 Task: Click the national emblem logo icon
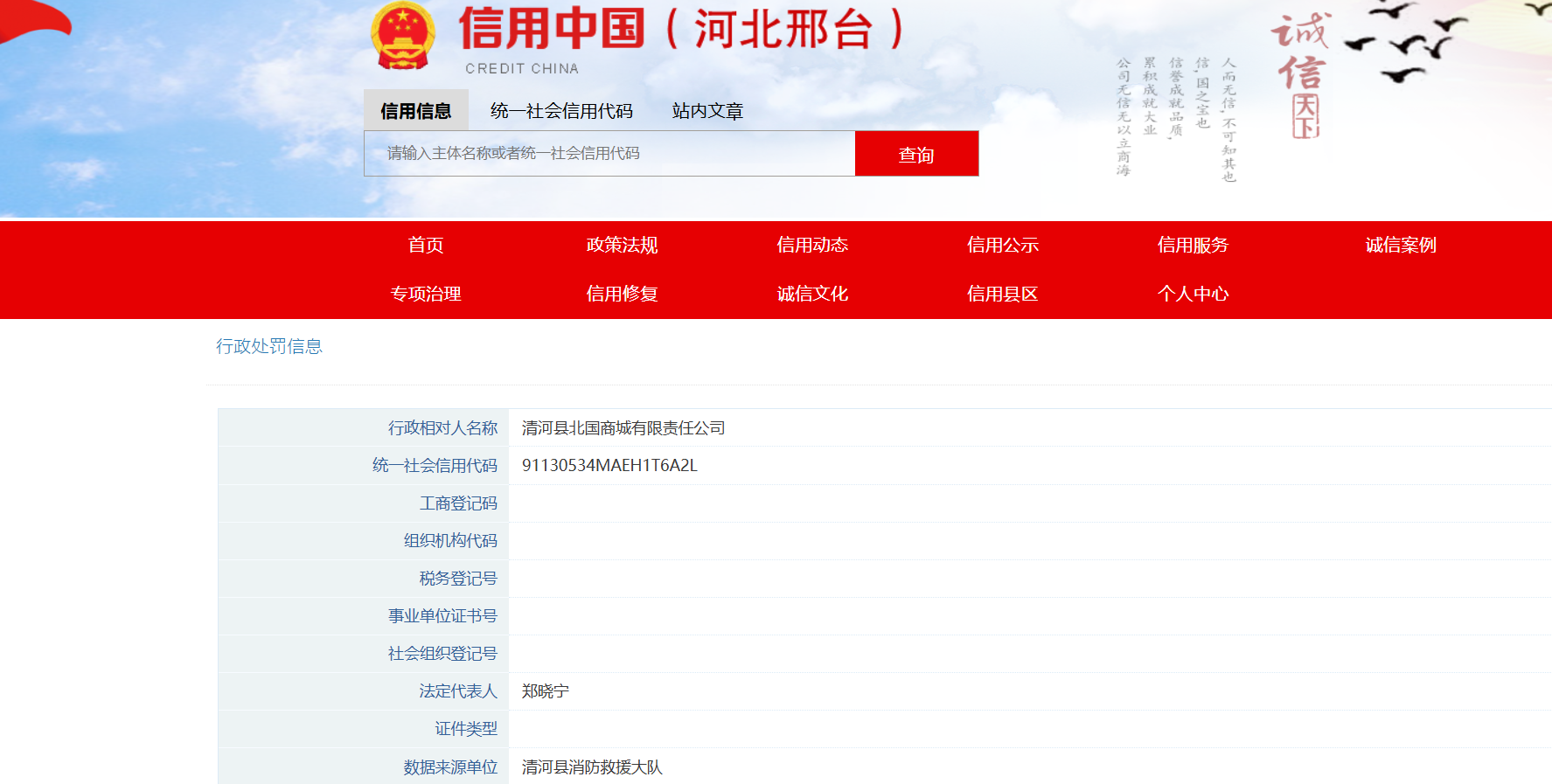pyautogui.click(x=403, y=36)
